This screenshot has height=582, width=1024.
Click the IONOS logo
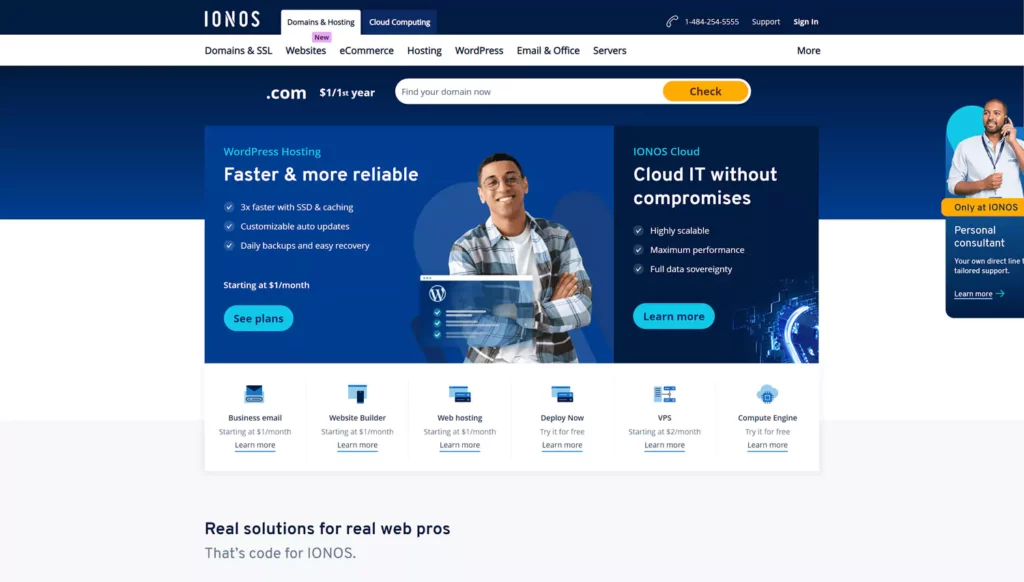tap(232, 20)
